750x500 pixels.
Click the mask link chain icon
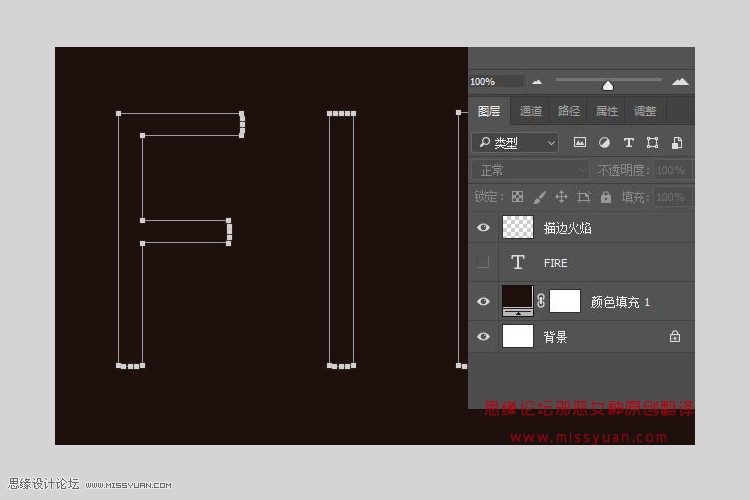click(x=541, y=301)
